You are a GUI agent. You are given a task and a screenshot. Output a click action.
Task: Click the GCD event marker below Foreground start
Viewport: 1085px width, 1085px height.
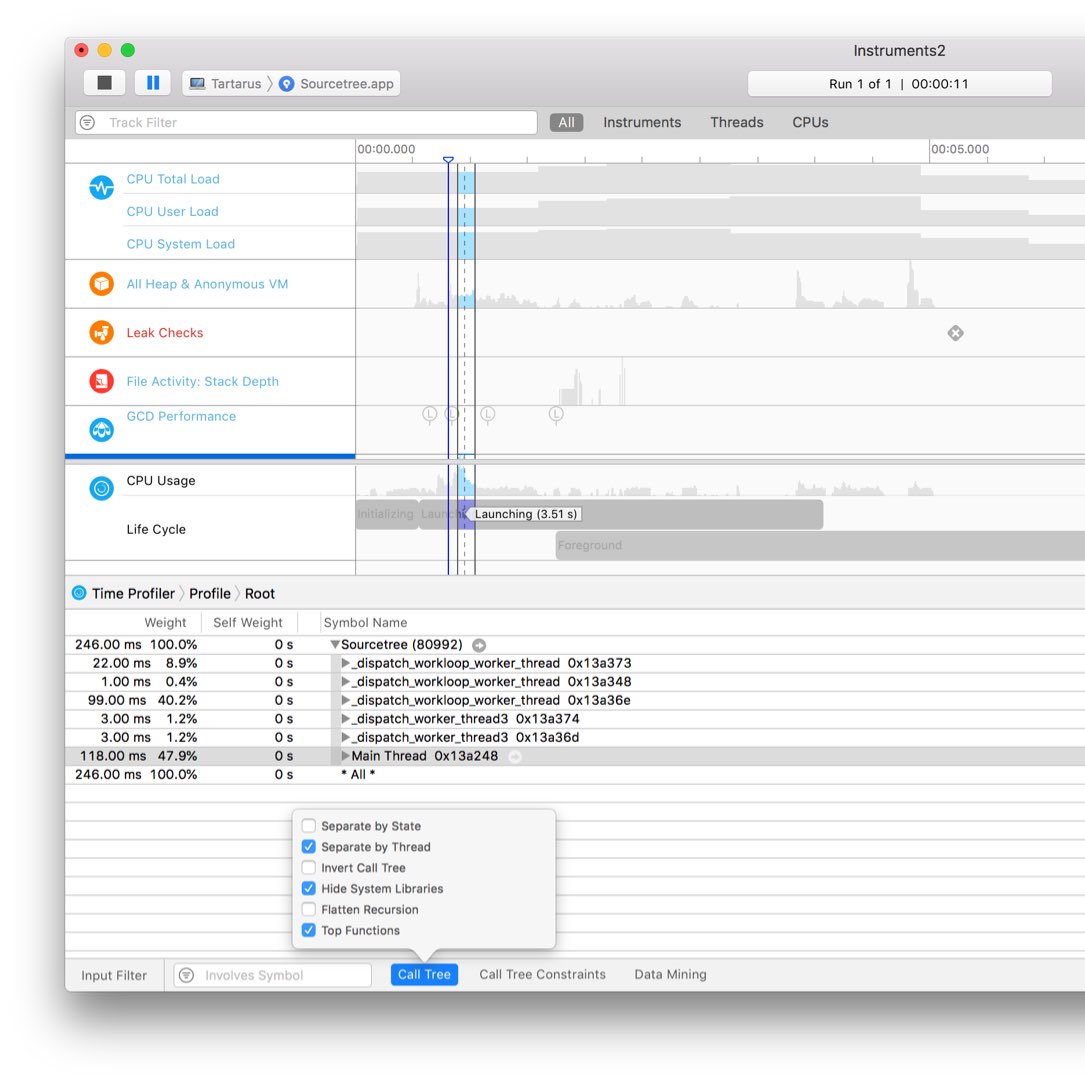pos(556,414)
